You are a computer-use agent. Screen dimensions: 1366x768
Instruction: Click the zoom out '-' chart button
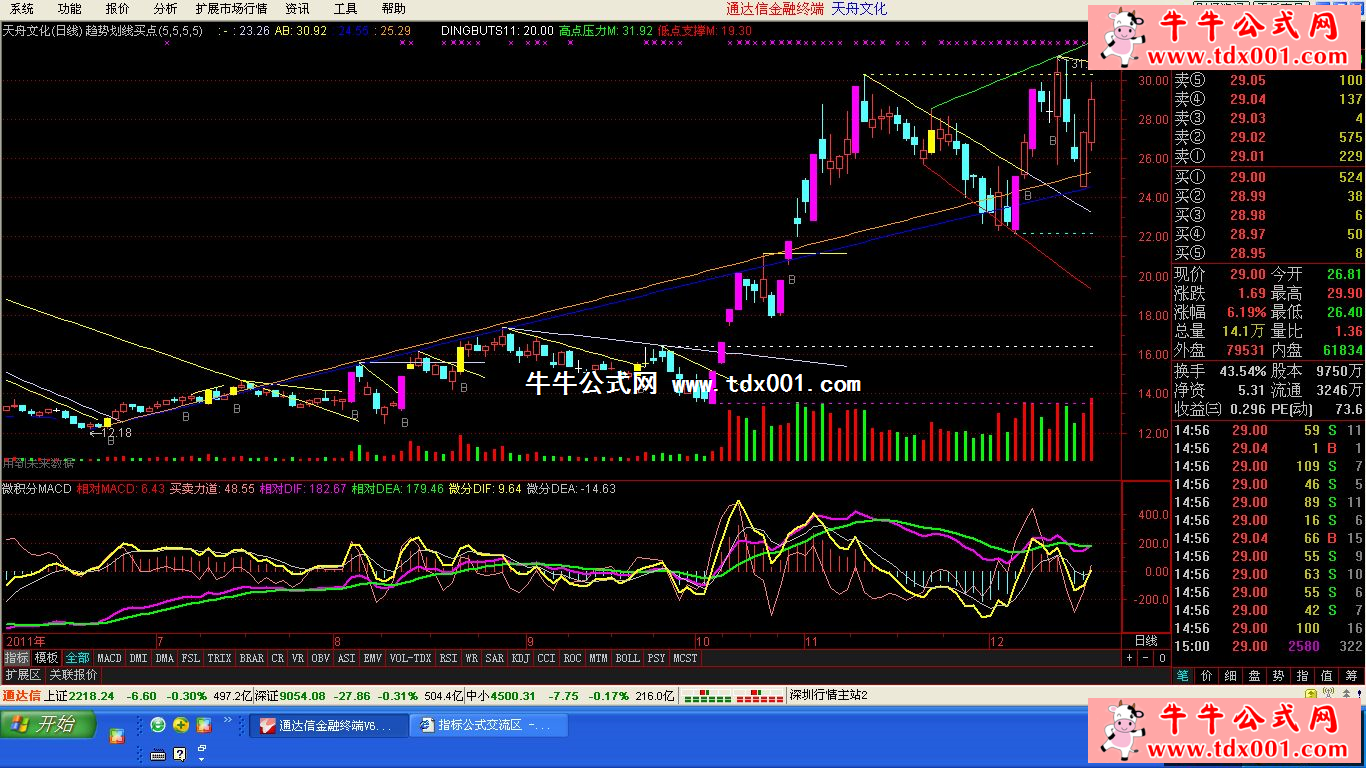click(x=1145, y=658)
